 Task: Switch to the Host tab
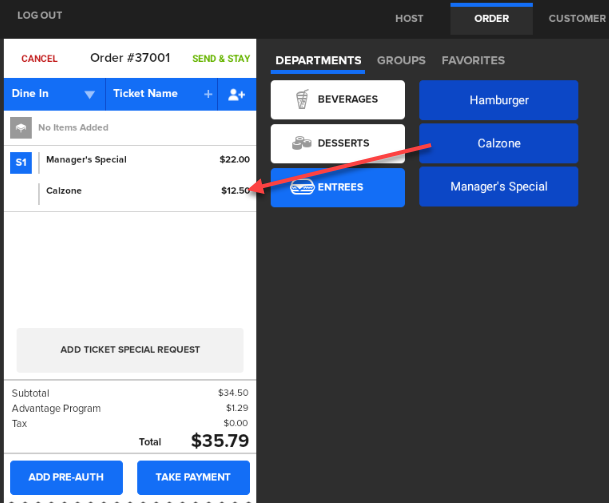409,18
